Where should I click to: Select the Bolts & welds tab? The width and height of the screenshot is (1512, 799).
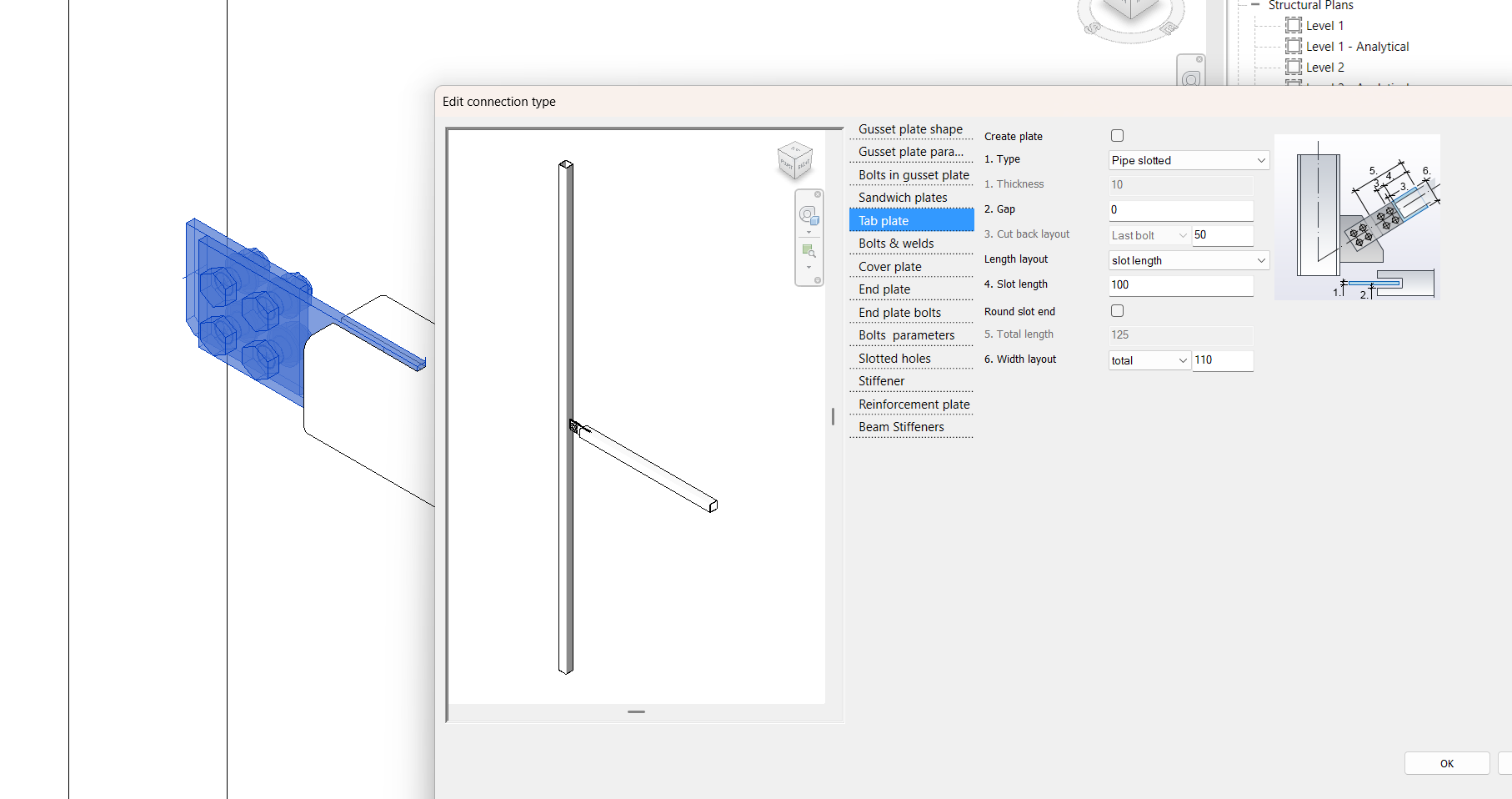click(911, 244)
